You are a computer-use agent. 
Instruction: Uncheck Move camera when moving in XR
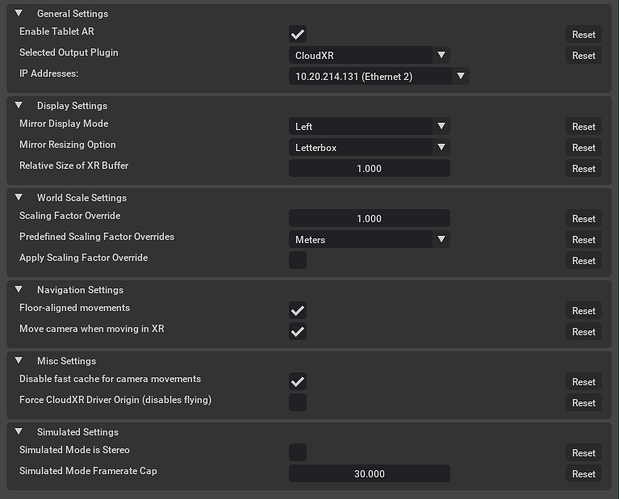(x=298, y=331)
